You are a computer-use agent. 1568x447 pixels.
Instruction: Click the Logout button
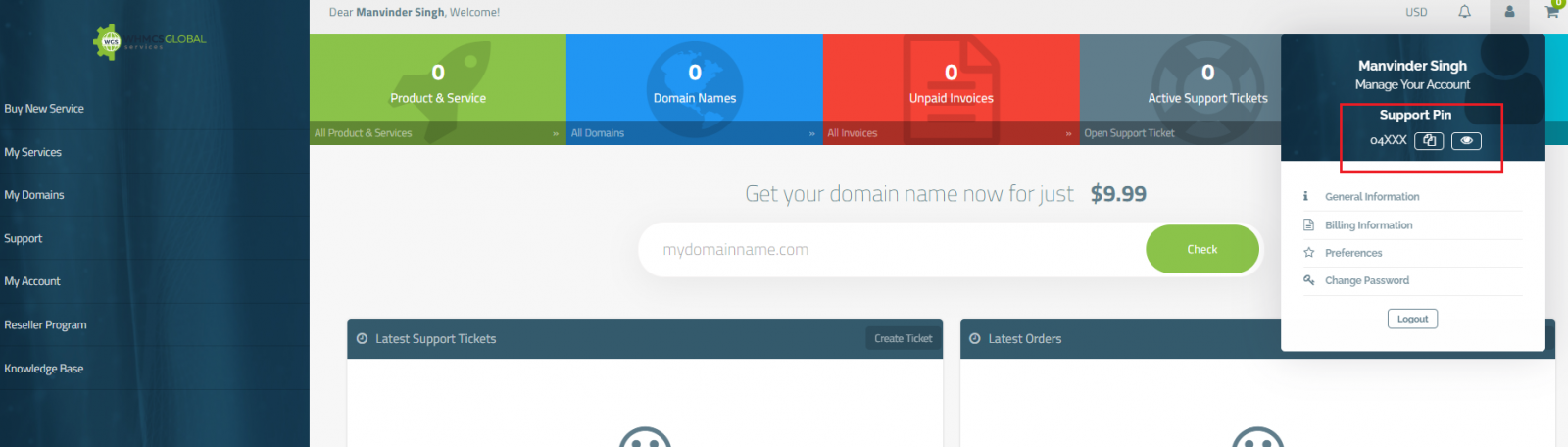[1412, 319]
